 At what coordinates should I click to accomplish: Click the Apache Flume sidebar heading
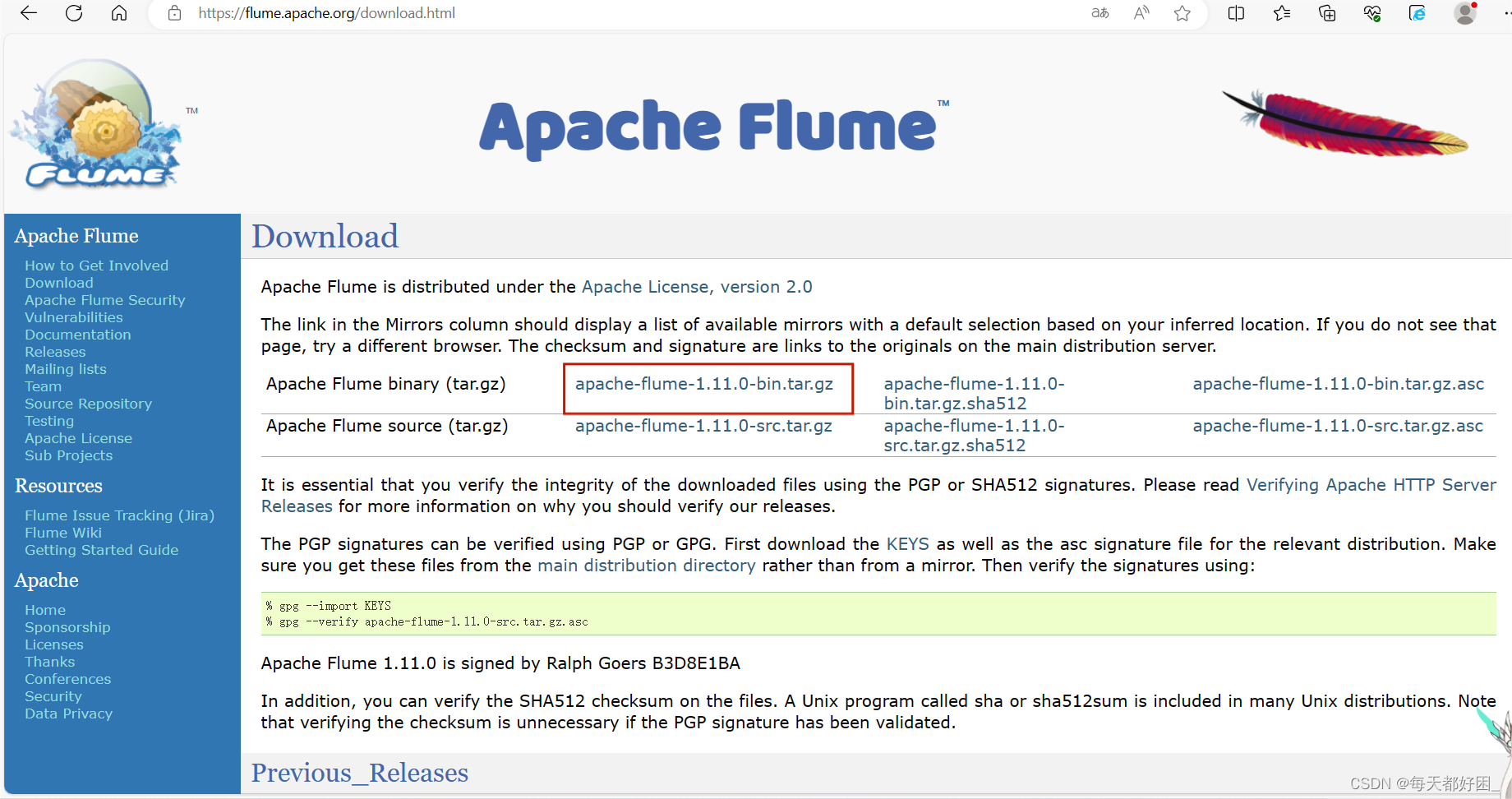[x=76, y=236]
